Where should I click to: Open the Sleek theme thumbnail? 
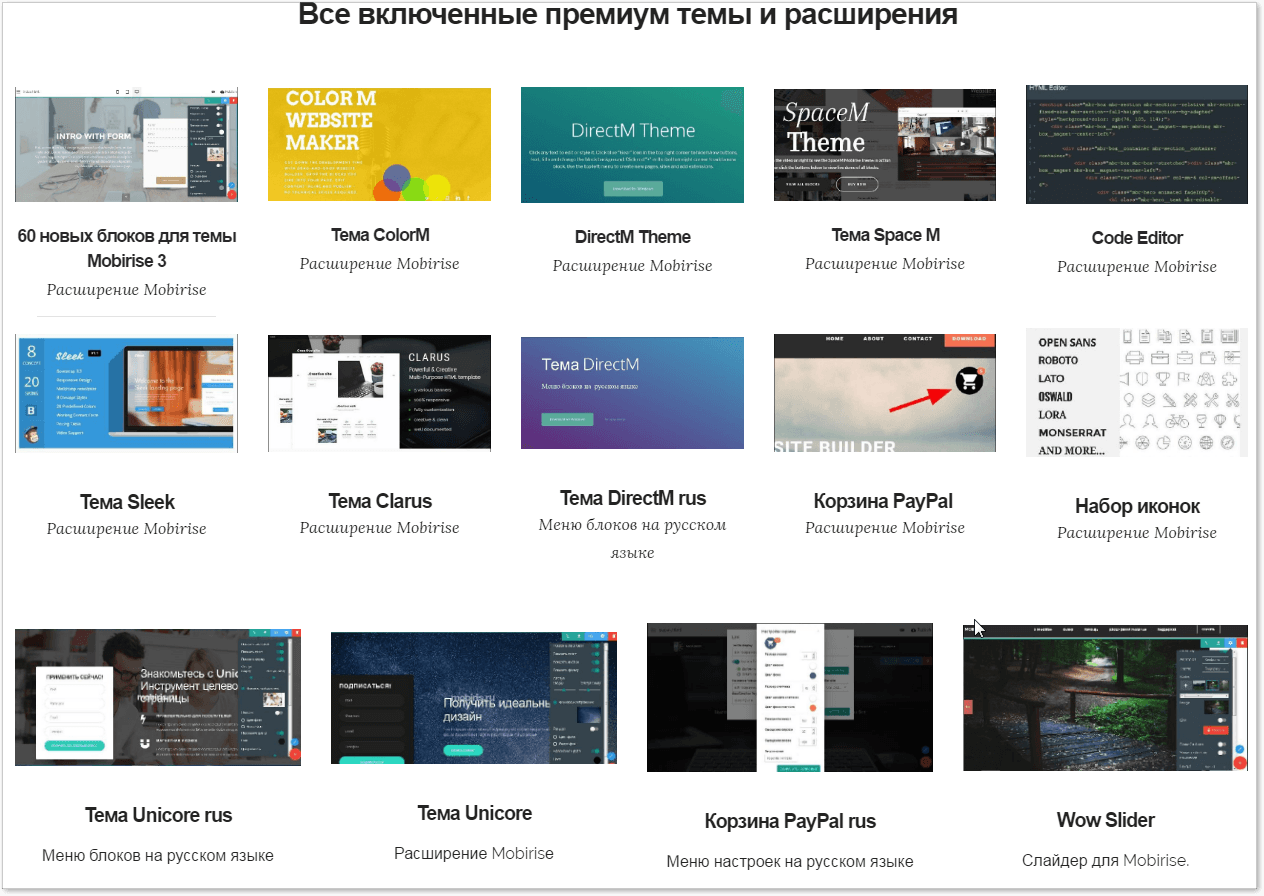point(126,394)
